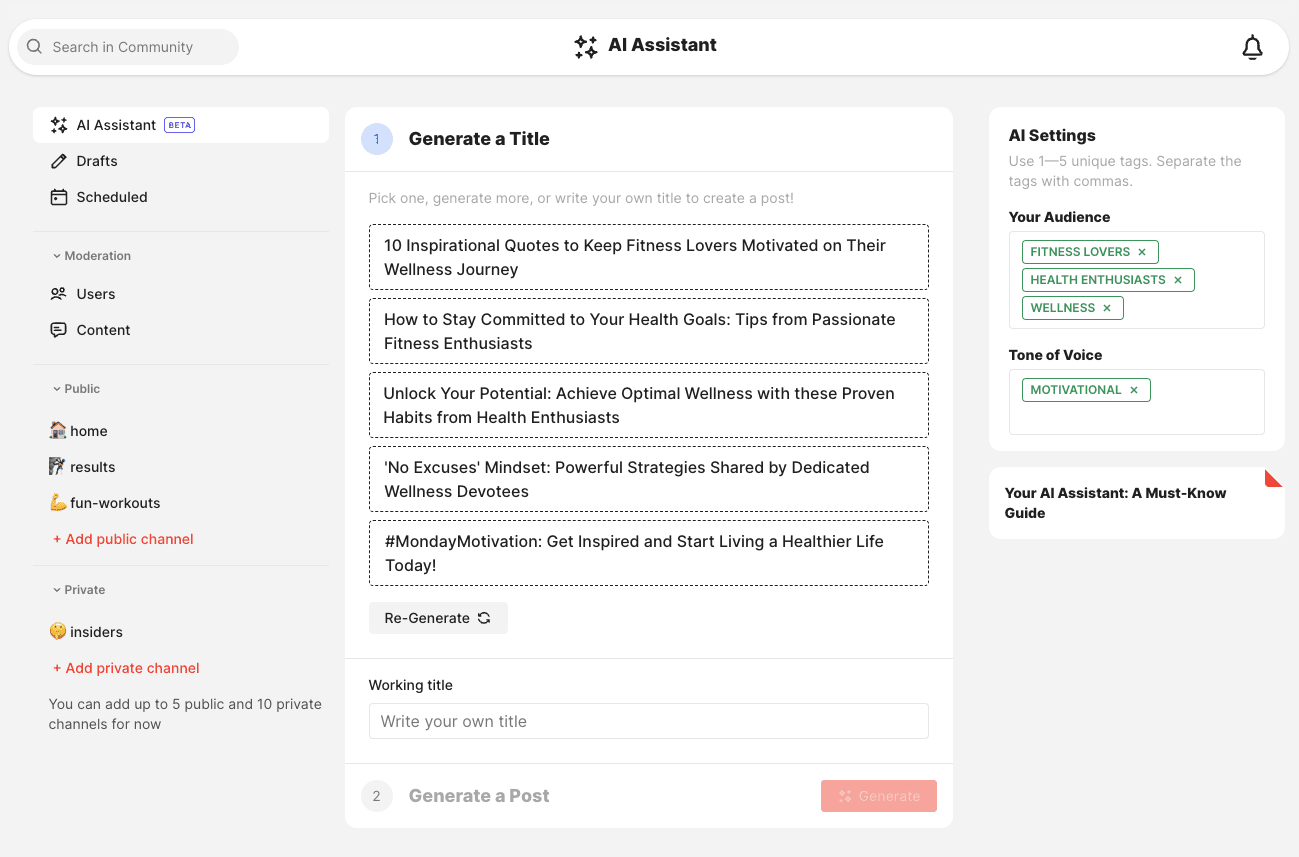This screenshot has height=857, width=1299.
Task: Collapse the Public channels section
Action: point(56,388)
